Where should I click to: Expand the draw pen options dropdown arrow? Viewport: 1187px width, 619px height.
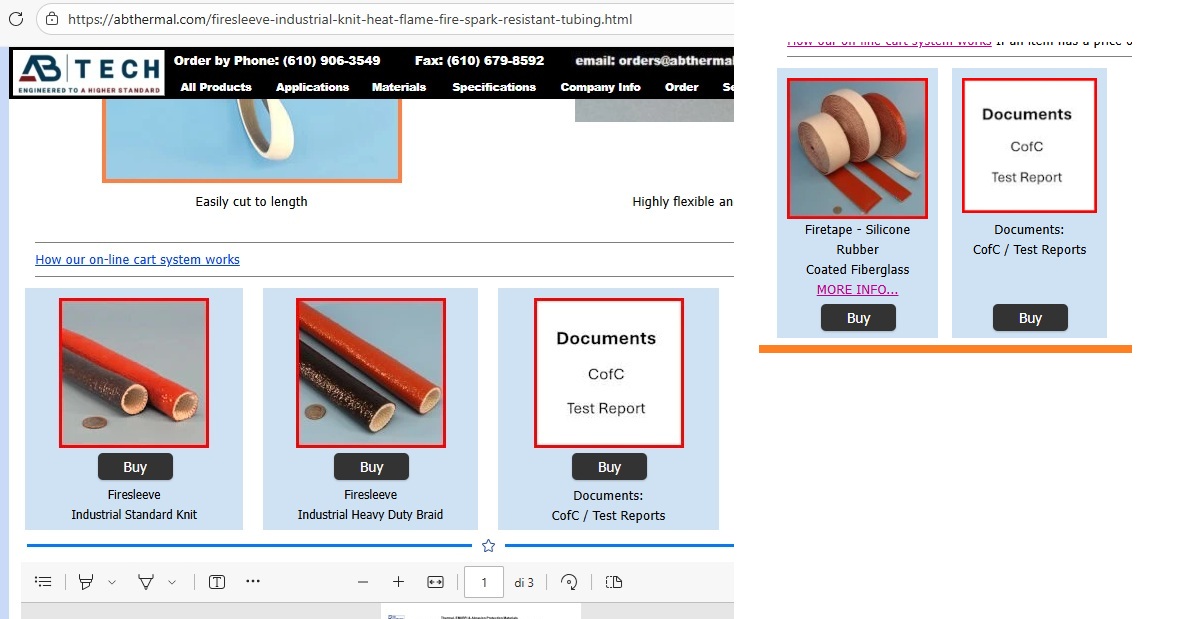172,582
